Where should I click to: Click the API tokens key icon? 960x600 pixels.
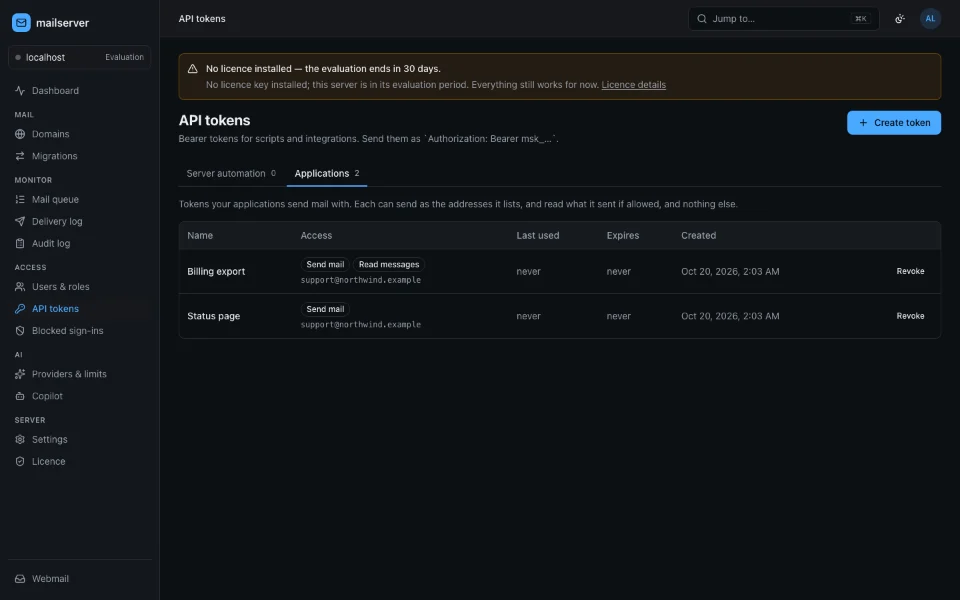[20, 309]
